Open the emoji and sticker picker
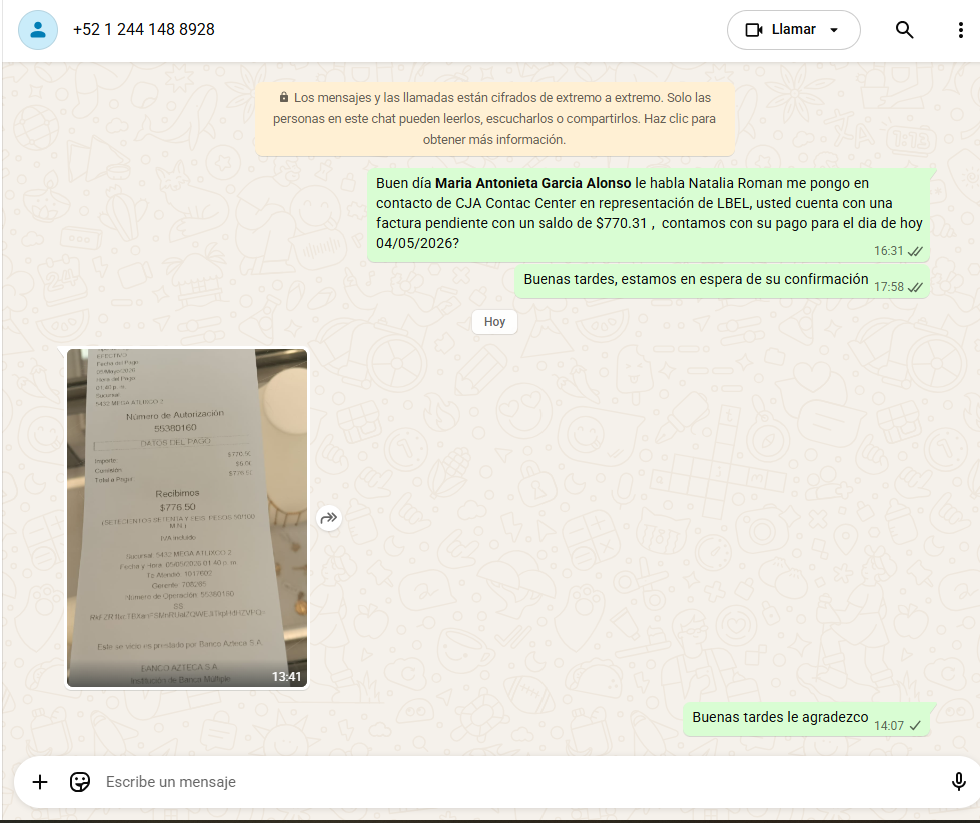Screen dimensions: 980x823 pos(80,782)
